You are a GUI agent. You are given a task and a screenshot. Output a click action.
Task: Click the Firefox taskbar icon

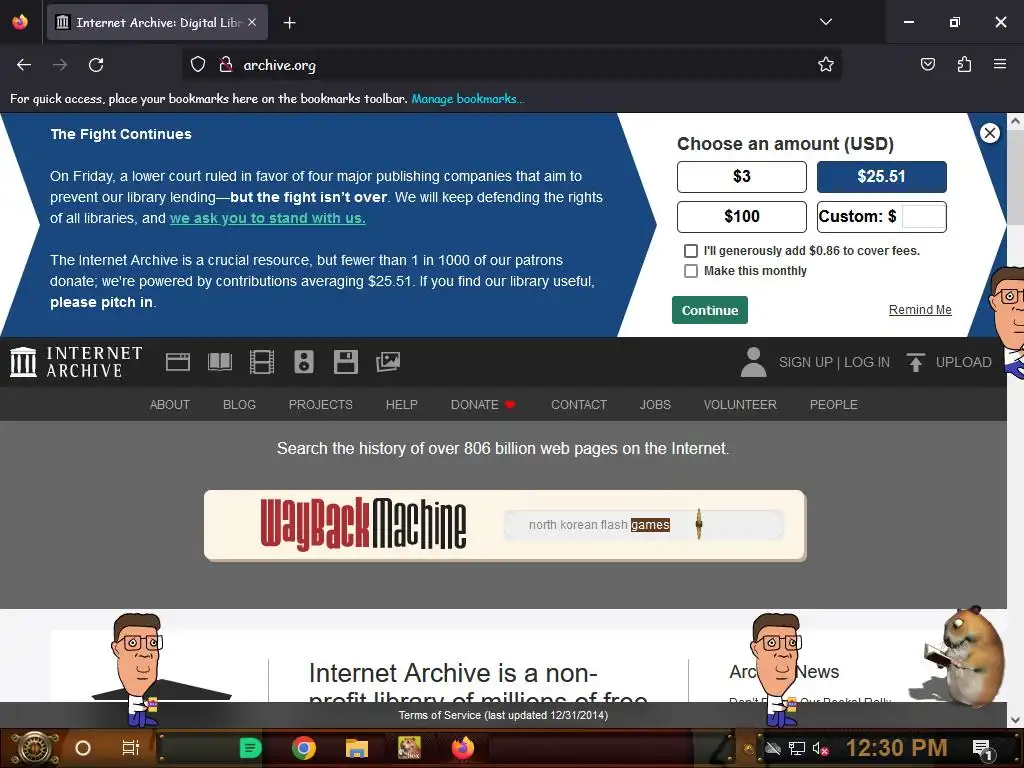point(462,748)
